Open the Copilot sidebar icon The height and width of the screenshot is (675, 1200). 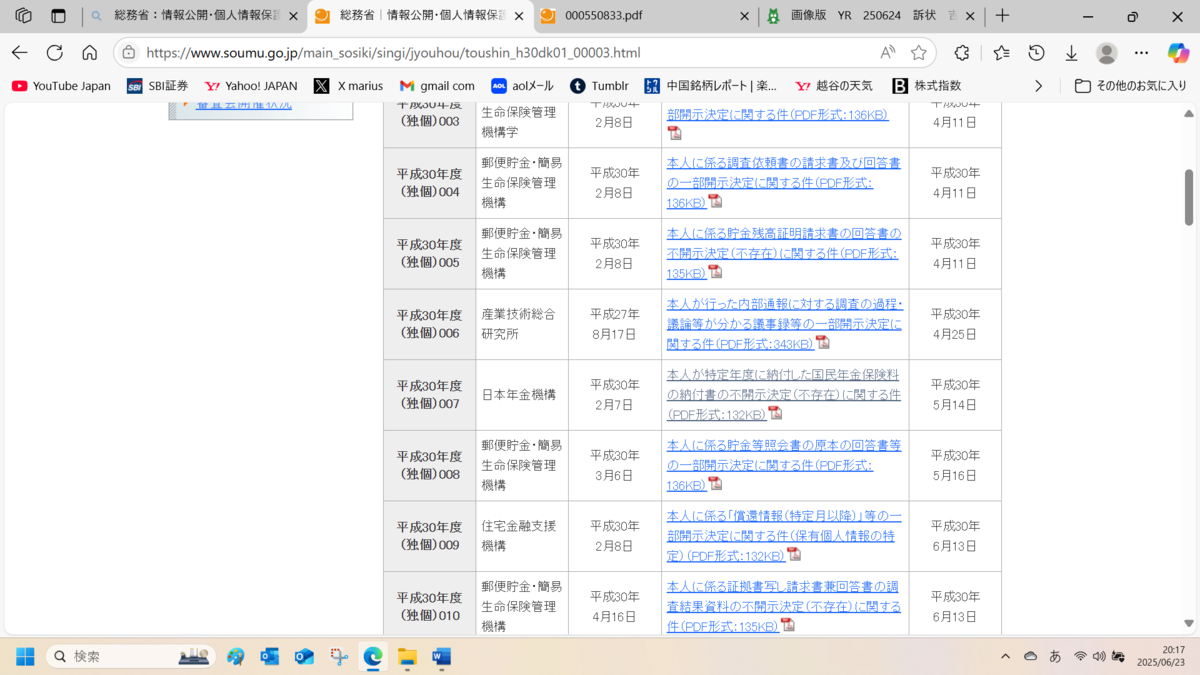click(1178, 53)
